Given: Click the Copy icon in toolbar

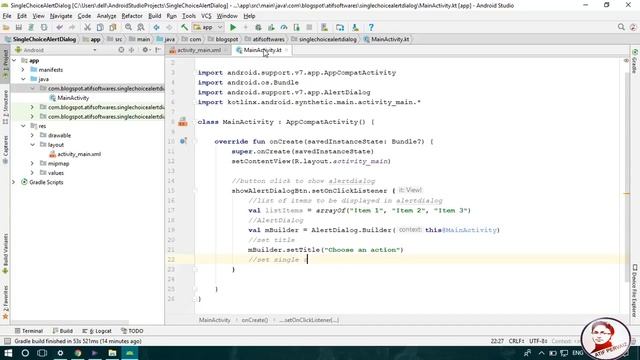Looking at the screenshot, I should [x=100, y=27].
